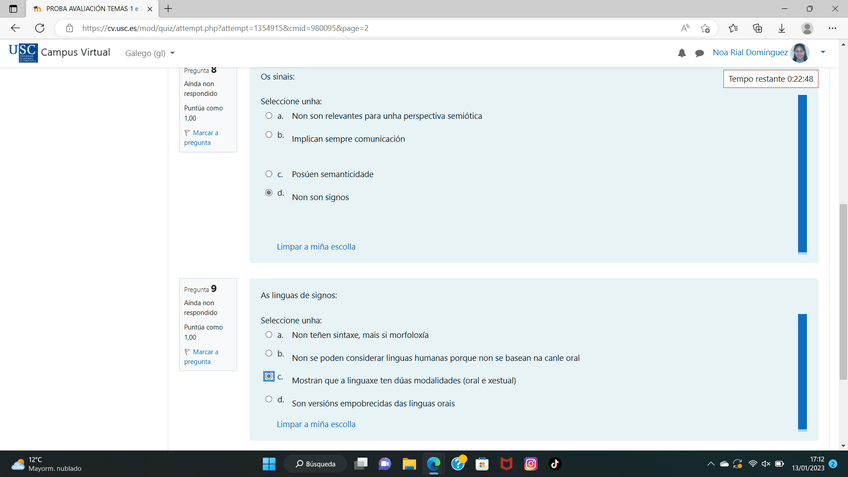Select option a 'Non son relevantes' in question 8
848x477 pixels.
(x=269, y=116)
